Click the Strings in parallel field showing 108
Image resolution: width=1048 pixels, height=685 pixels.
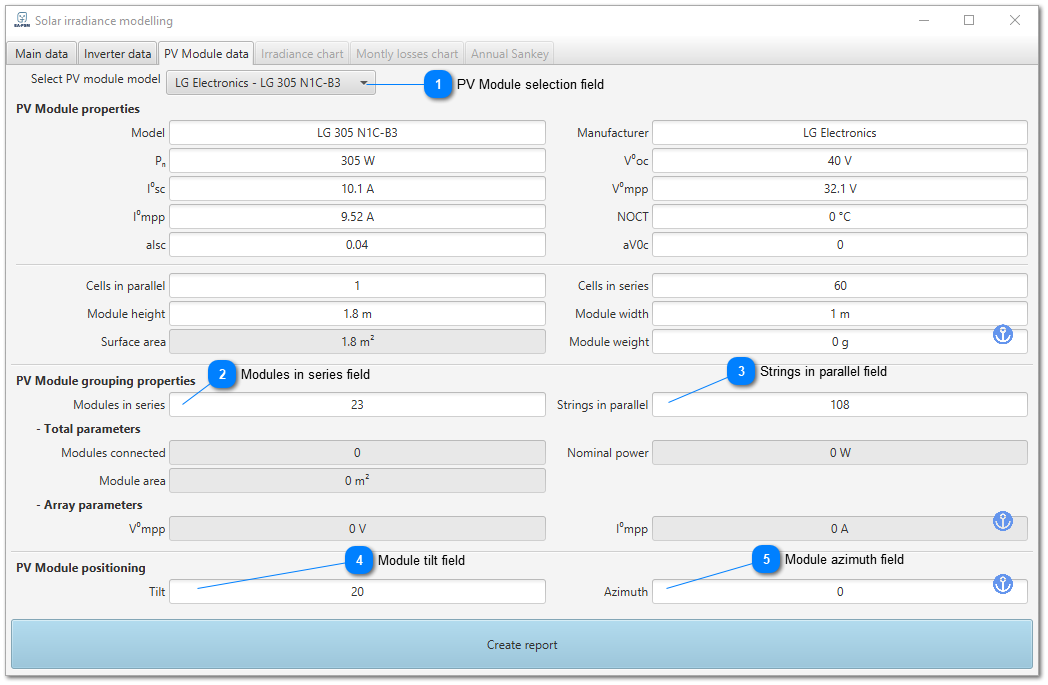point(840,404)
